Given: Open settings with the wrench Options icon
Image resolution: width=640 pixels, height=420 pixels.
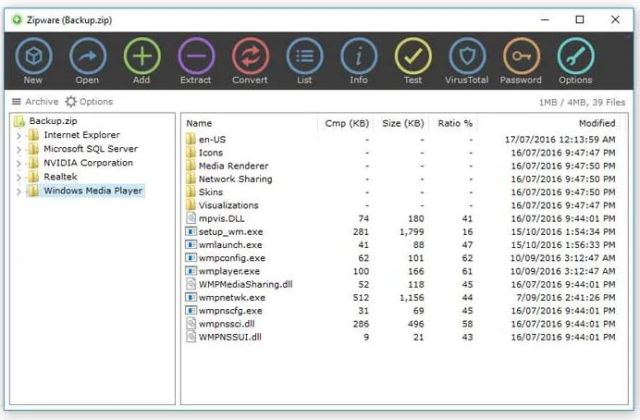Looking at the screenshot, I should [576, 61].
